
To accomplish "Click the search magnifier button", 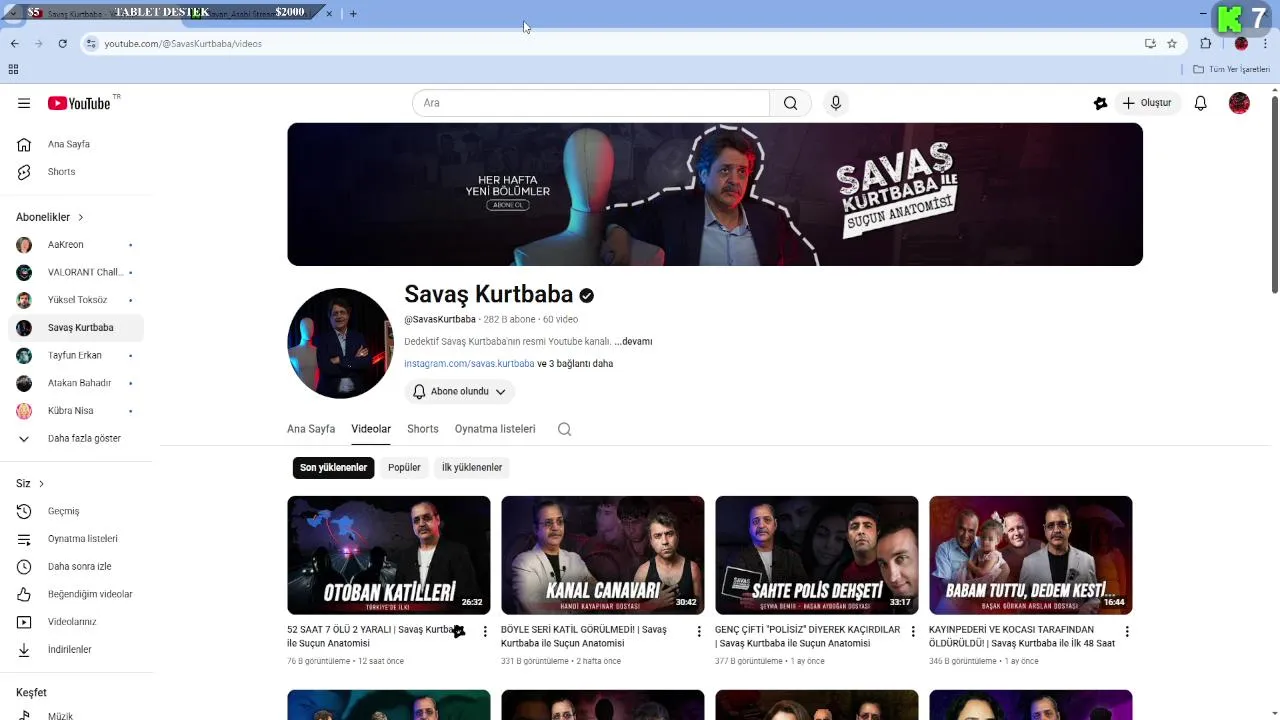I will click(790, 103).
